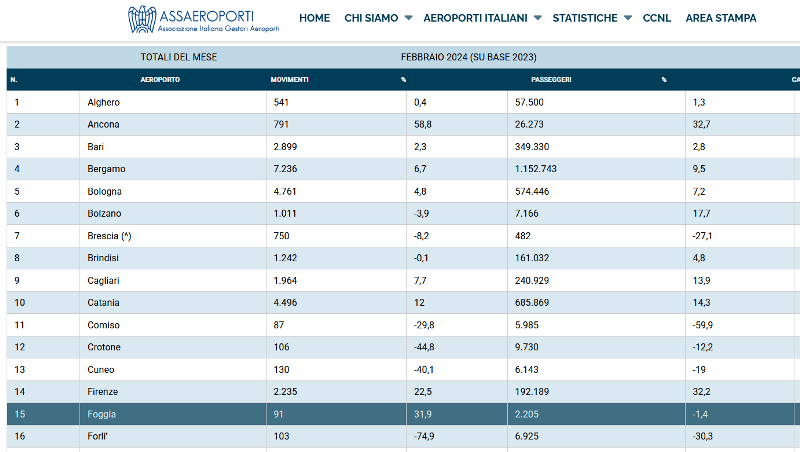Click Cagliari movements value 1.964

pyautogui.click(x=285, y=281)
